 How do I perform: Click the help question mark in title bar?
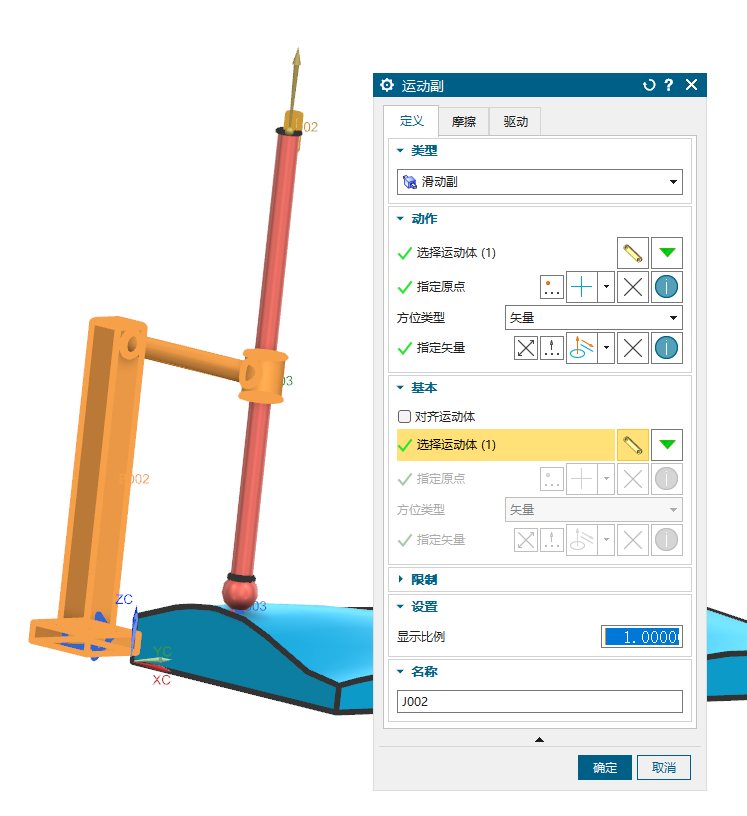point(669,85)
